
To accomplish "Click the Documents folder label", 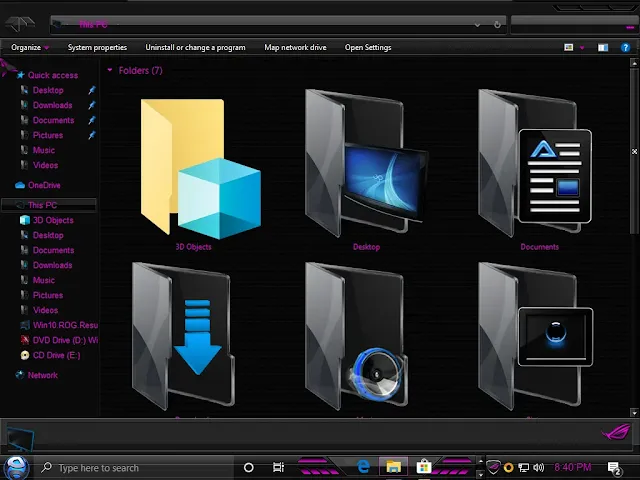I will tap(539, 247).
